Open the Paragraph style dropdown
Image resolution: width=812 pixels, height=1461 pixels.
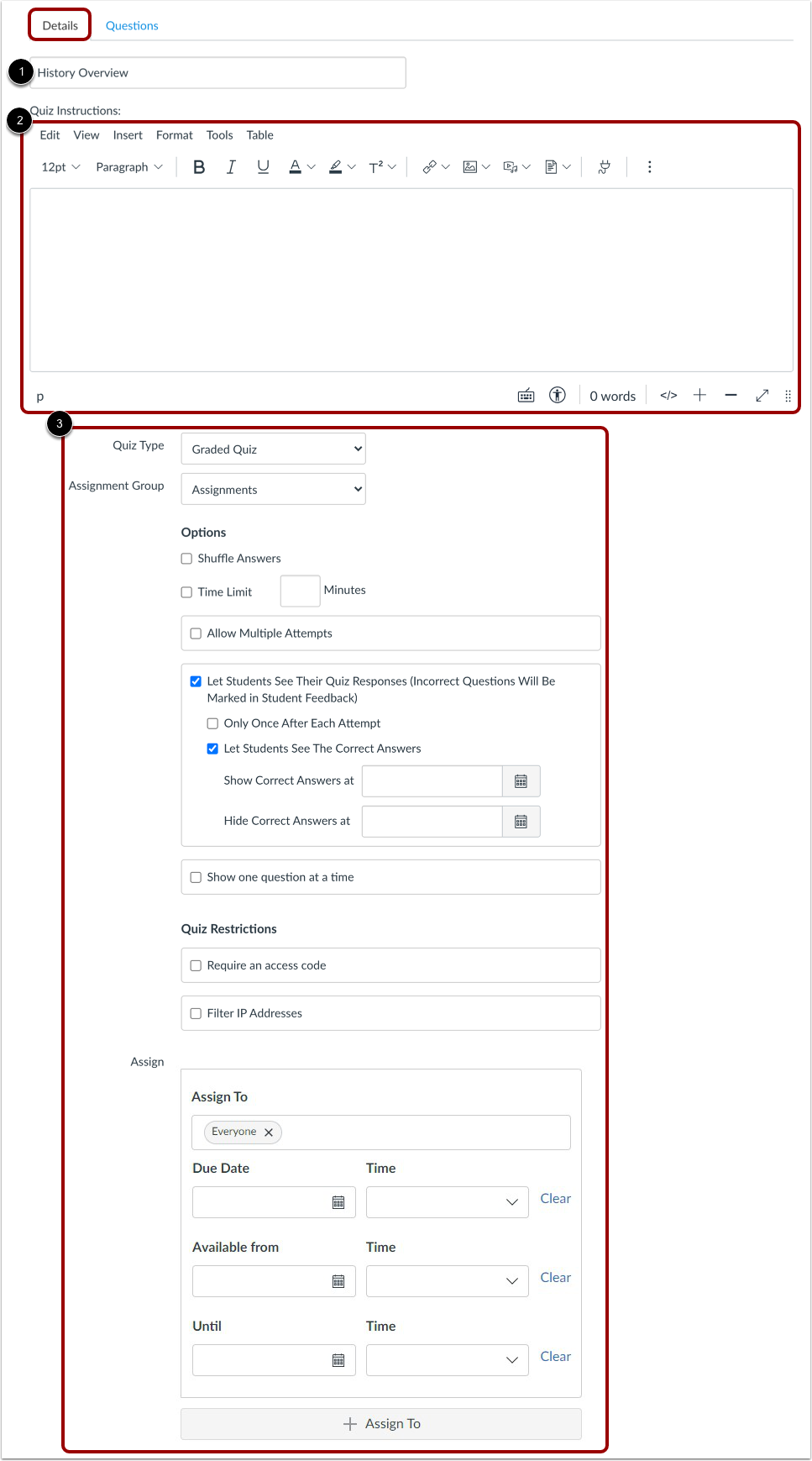[129, 167]
